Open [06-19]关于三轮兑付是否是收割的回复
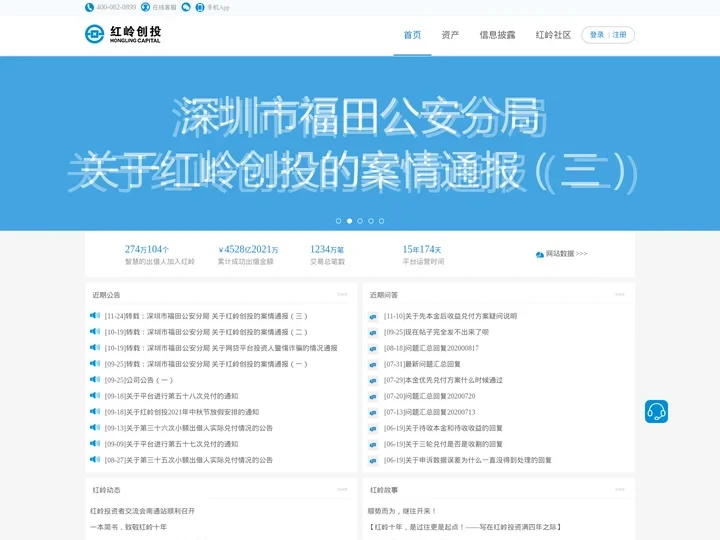The height and width of the screenshot is (540, 720). (x=443, y=444)
